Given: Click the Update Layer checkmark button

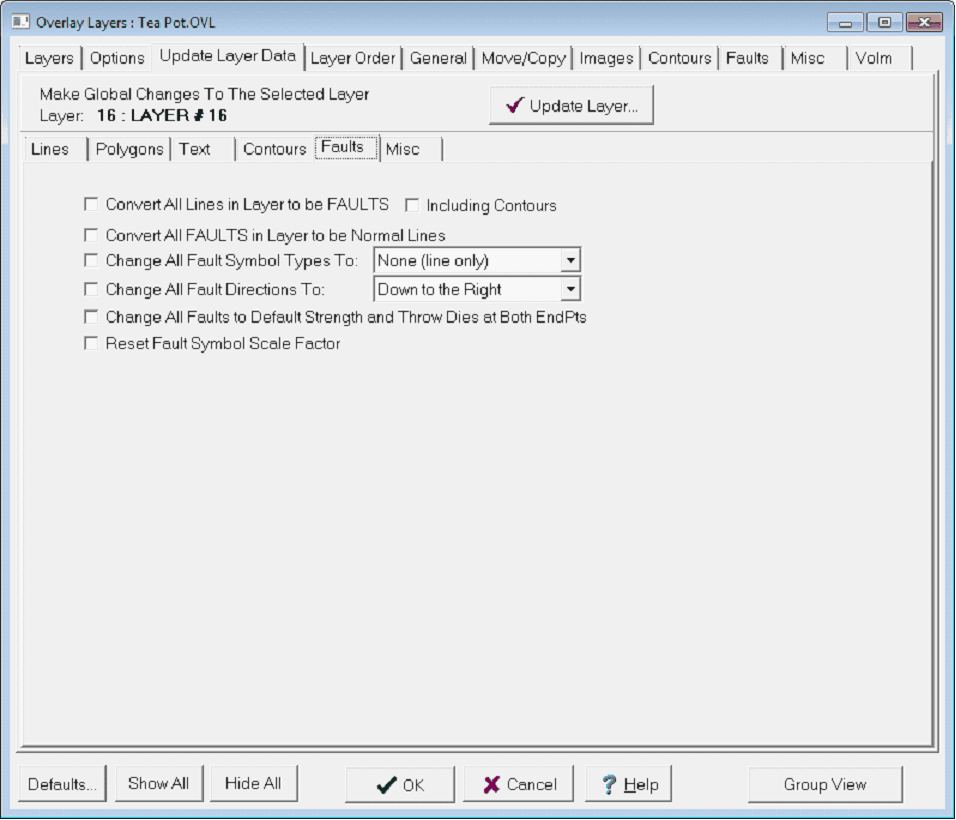Looking at the screenshot, I should [x=571, y=106].
